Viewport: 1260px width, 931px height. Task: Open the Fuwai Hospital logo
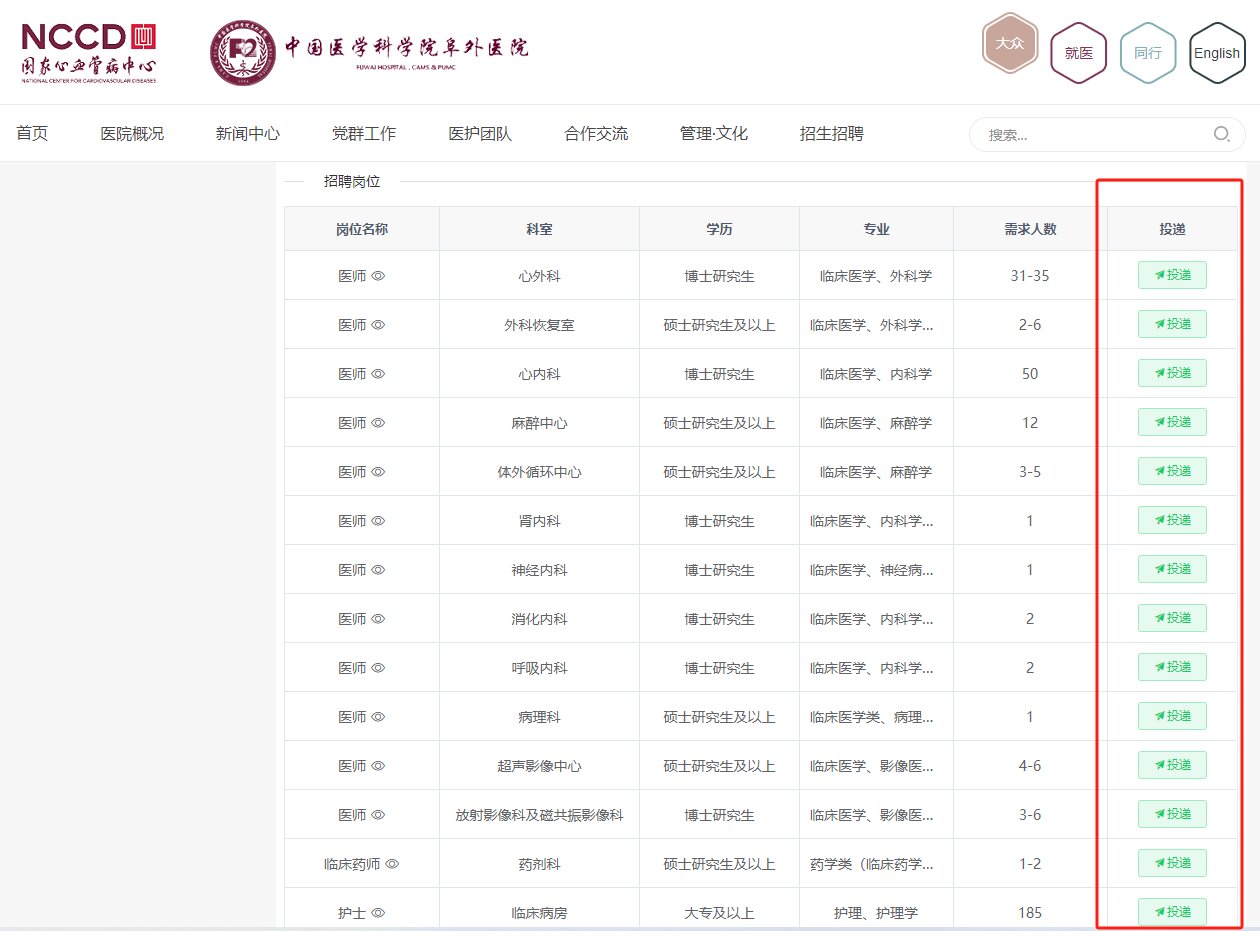pyautogui.click(x=369, y=52)
